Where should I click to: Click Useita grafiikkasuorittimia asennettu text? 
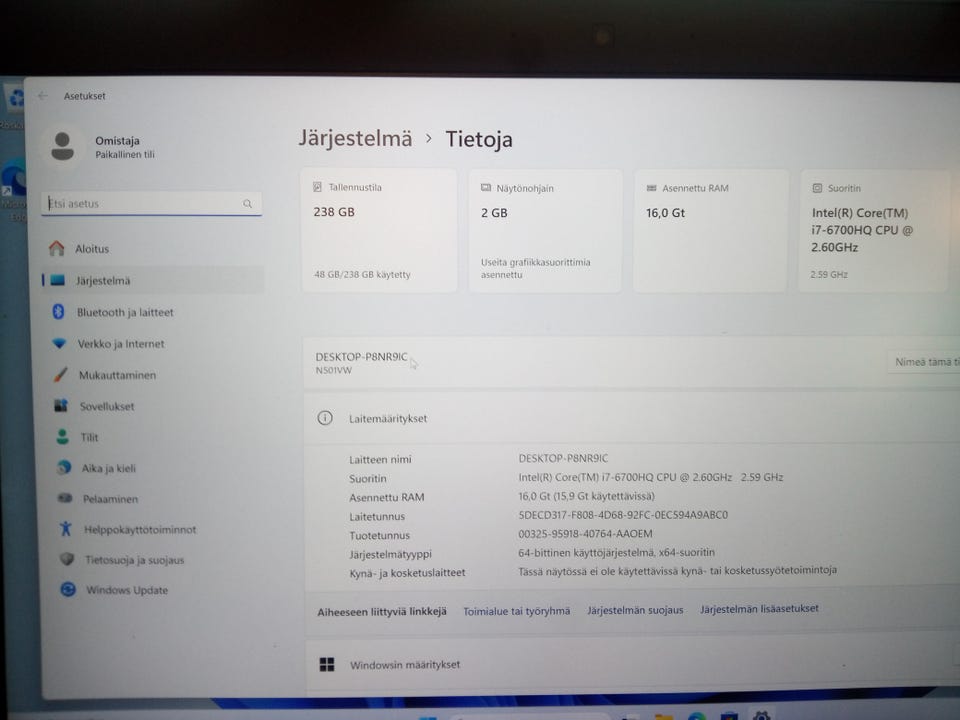(536, 268)
